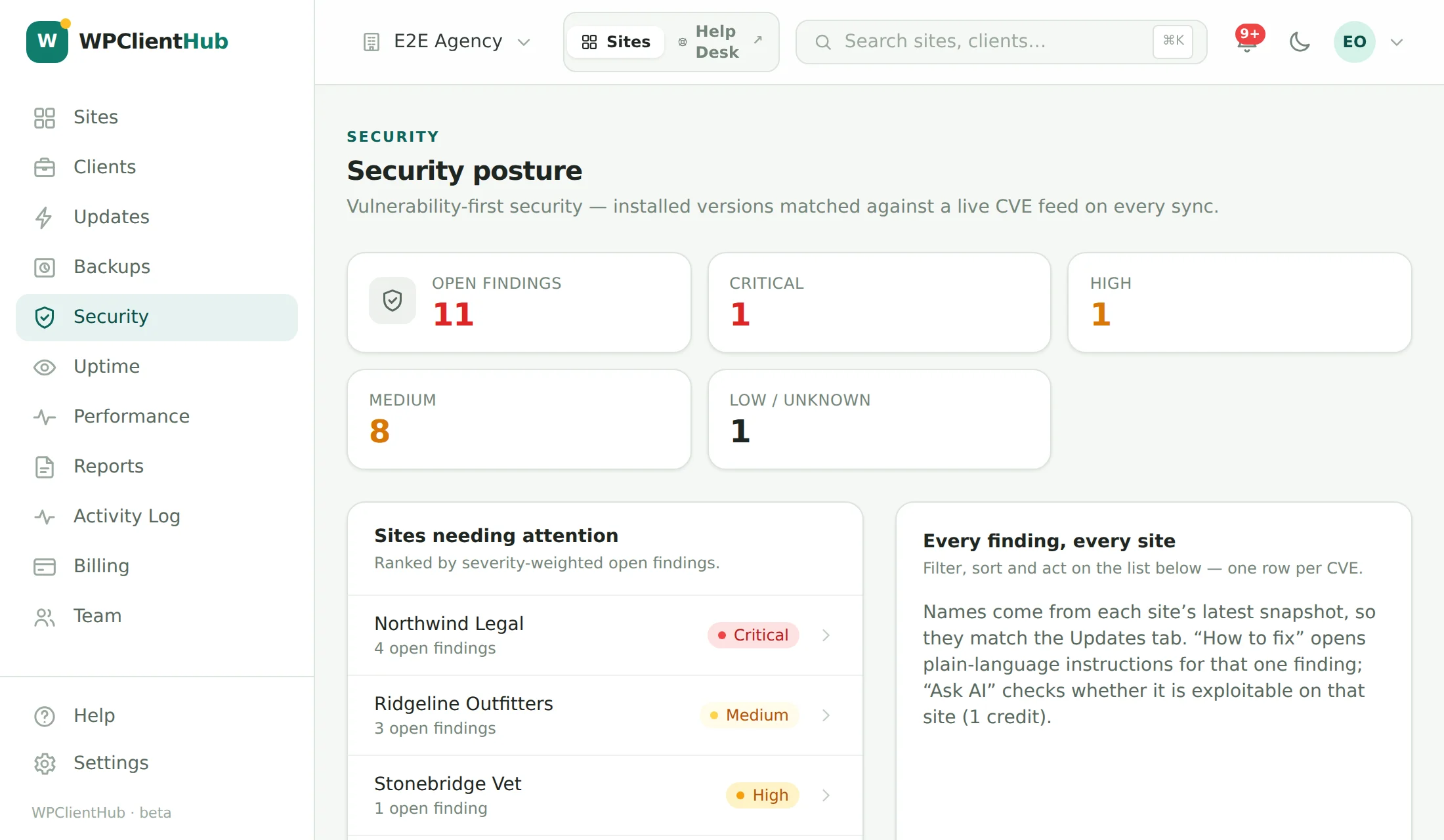This screenshot has height=840, width=1444.
Task: Click the WPClientHub brand name text
Action: pyautogui.click(x=154, y=41)
